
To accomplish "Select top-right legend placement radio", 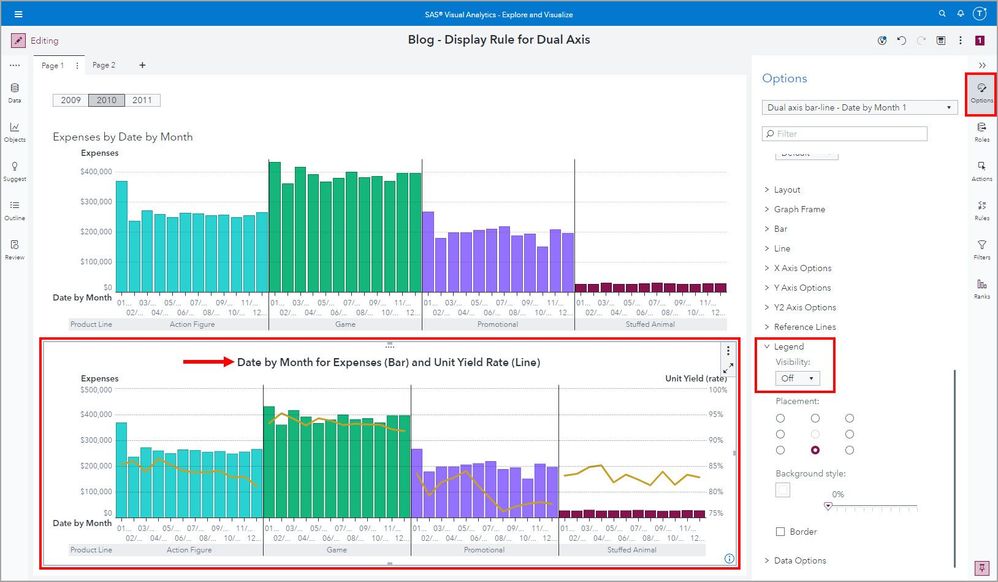I will click(x=850, y=418).
